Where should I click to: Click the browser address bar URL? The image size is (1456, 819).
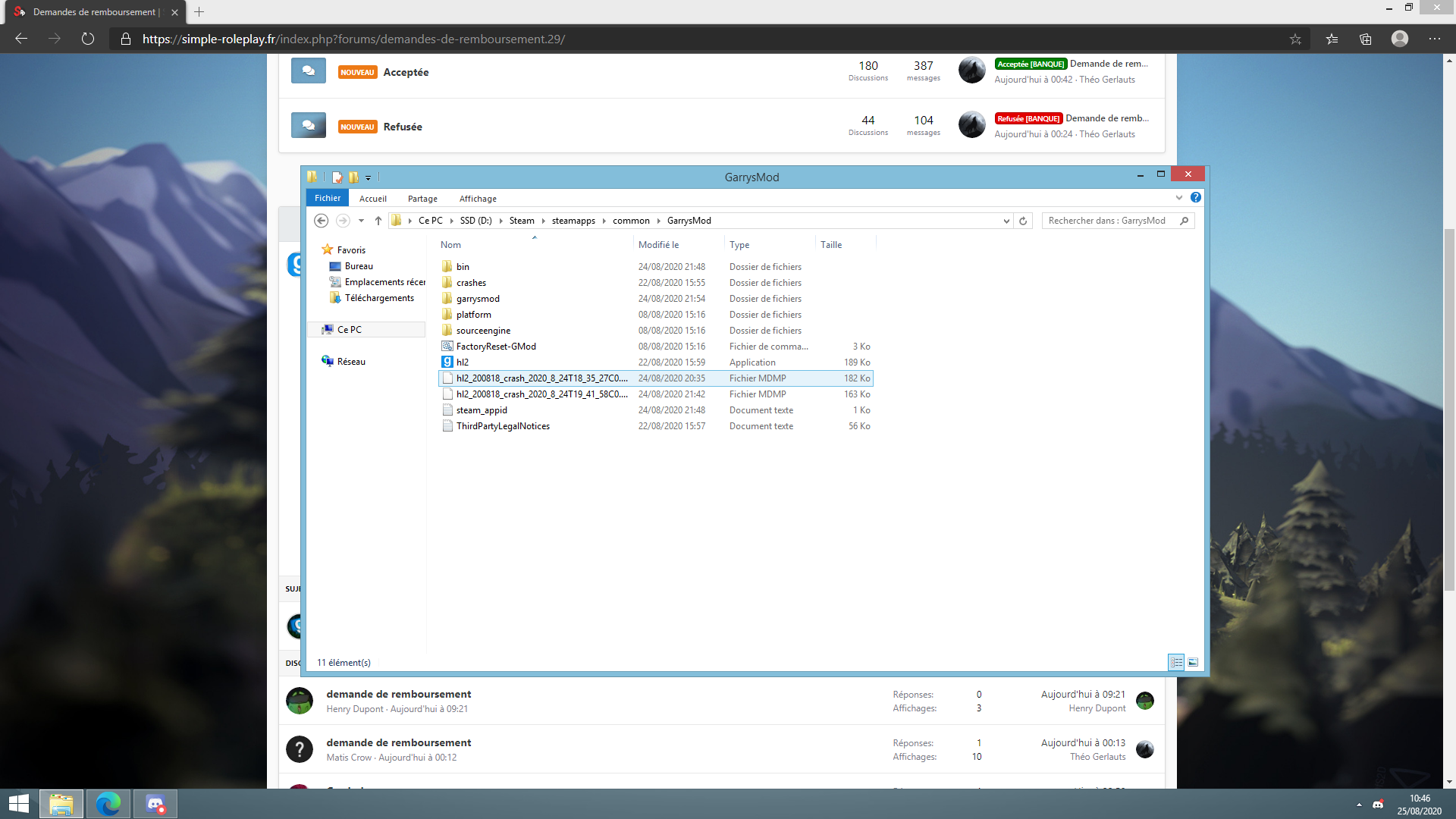tap(353, 39)
